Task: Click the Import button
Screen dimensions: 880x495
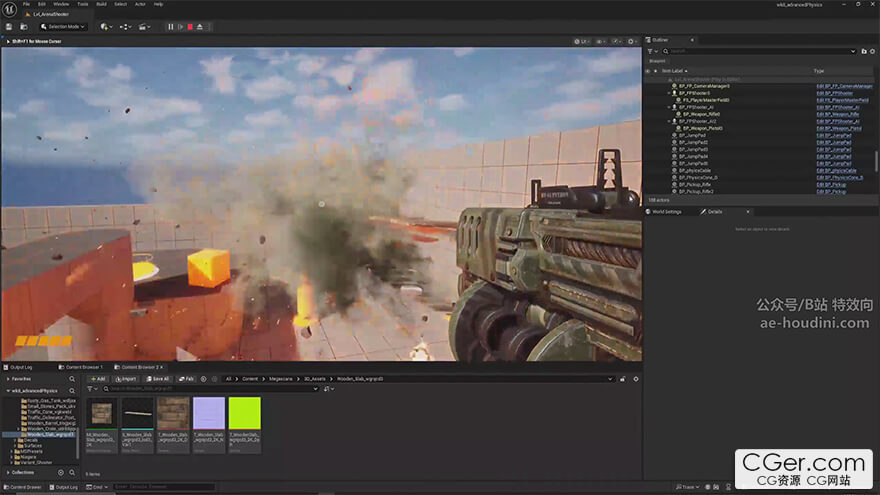Action: coord(126,379)
